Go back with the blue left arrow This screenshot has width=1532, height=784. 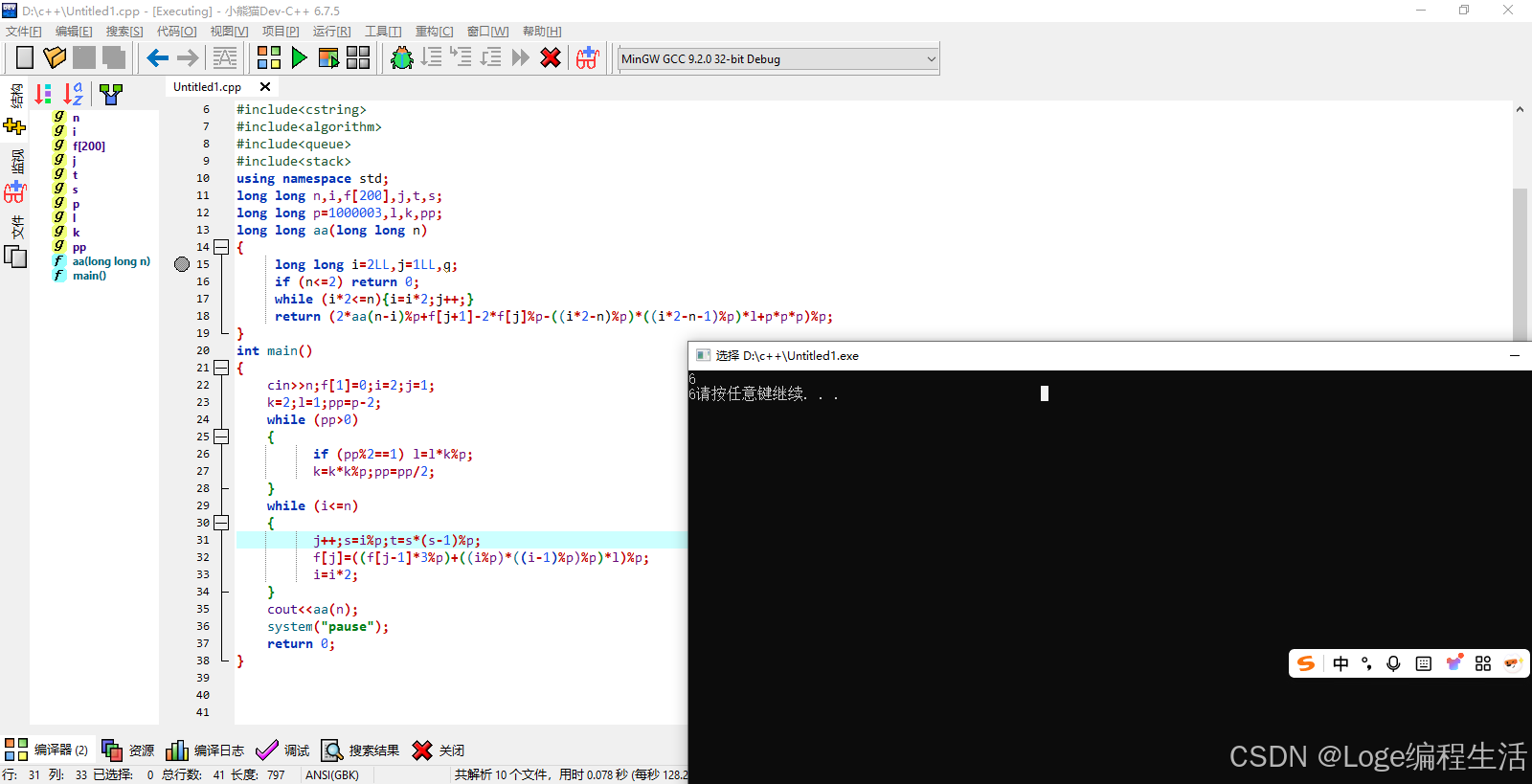[x=158, y=58]
